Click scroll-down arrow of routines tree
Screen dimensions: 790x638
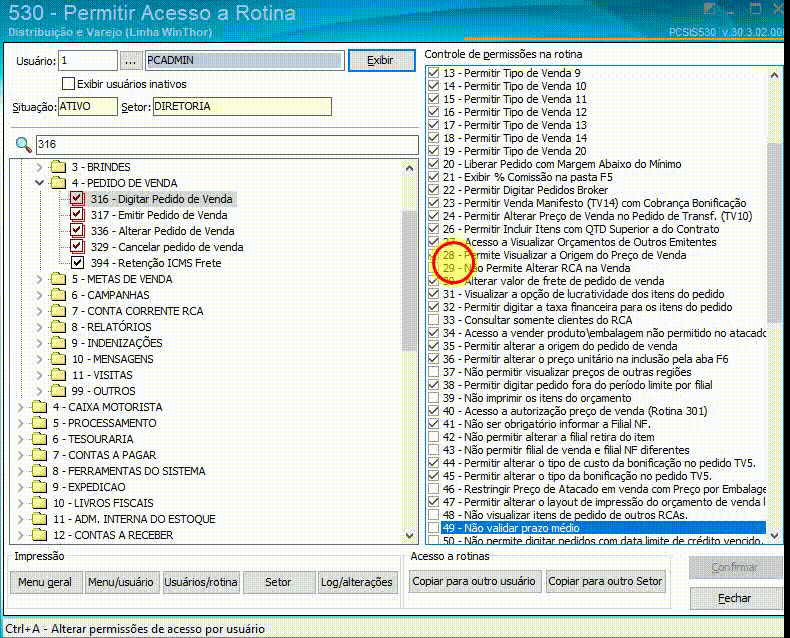coord(410,535)
